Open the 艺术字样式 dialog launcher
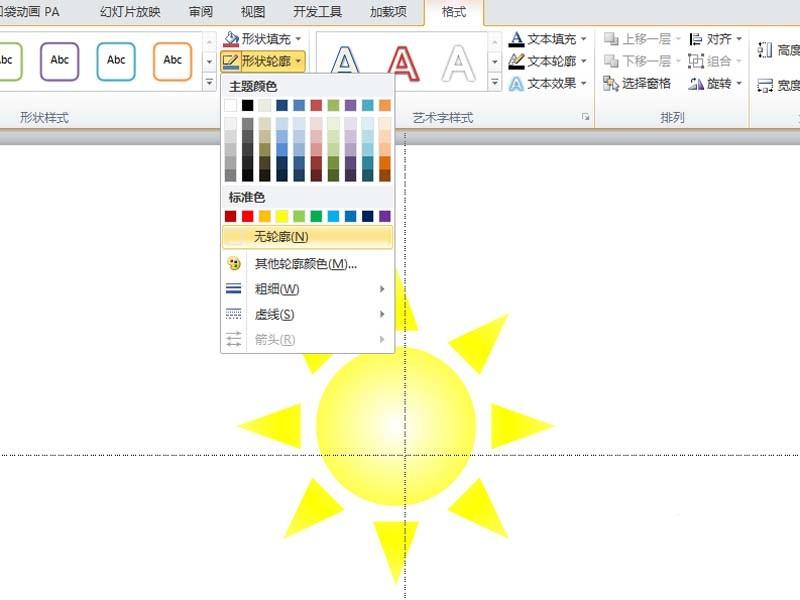 pos(584,117)
